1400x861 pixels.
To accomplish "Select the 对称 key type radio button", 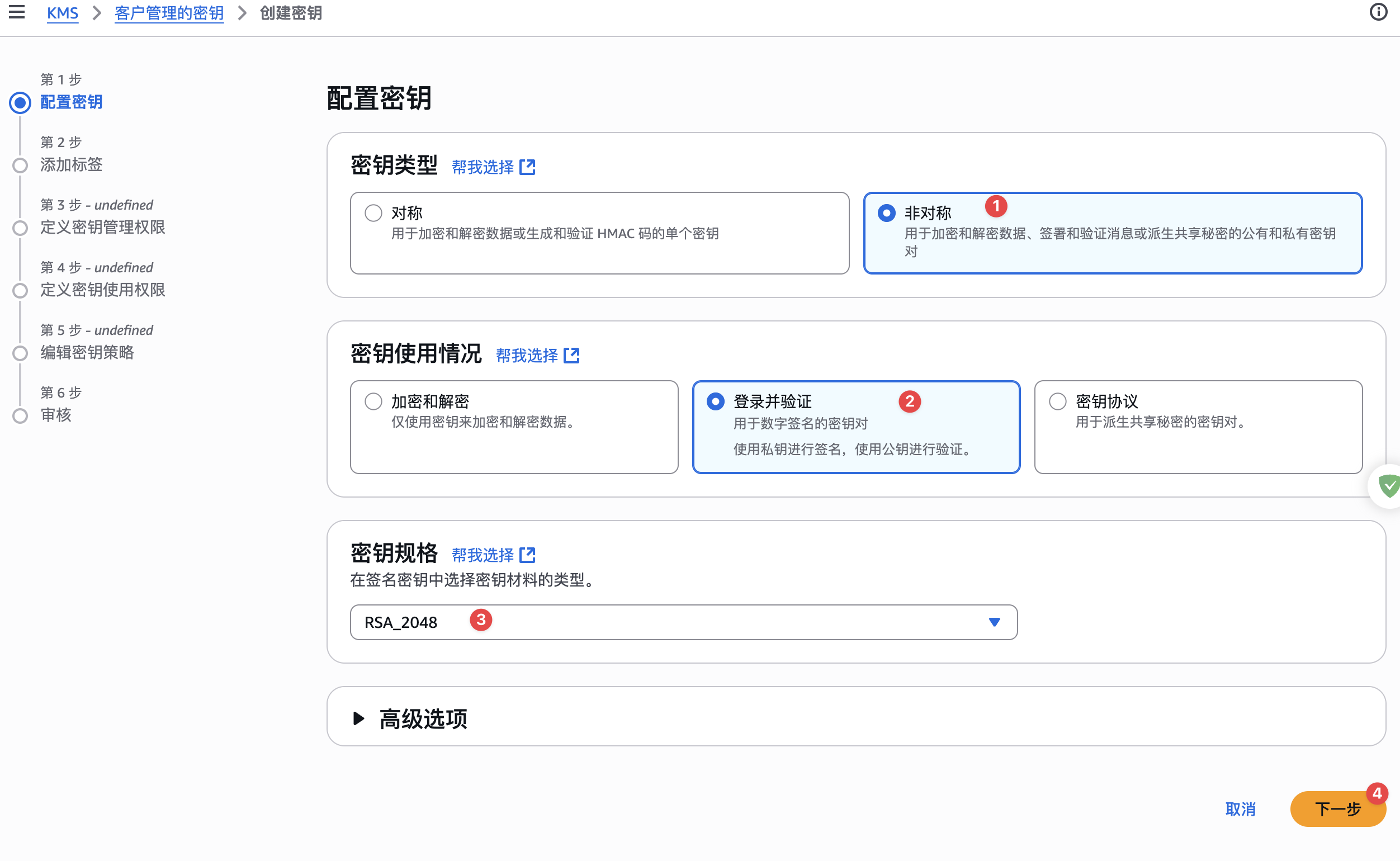I will 373,212.
